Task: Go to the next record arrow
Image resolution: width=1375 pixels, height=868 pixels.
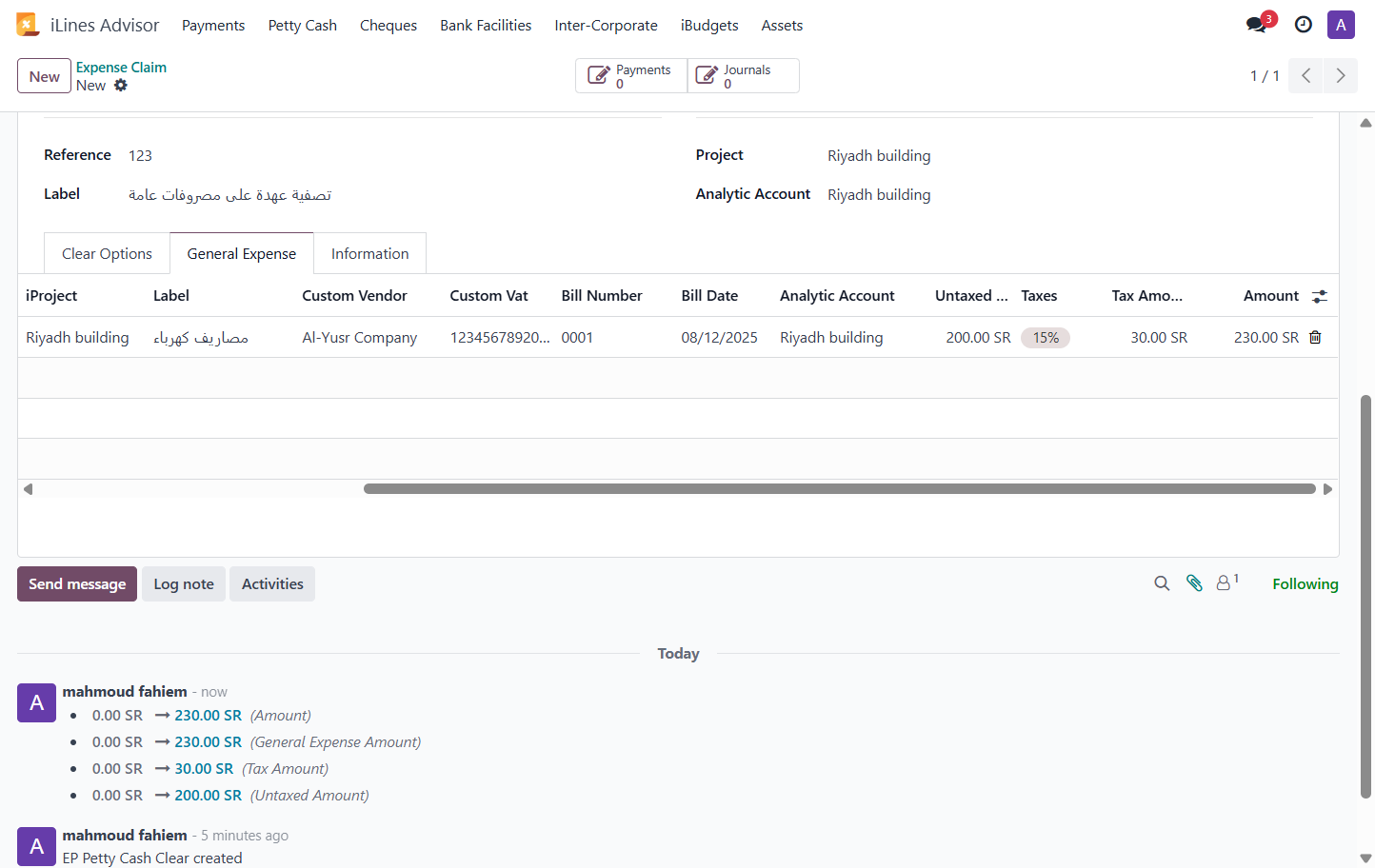Action: coord(1341,75)
